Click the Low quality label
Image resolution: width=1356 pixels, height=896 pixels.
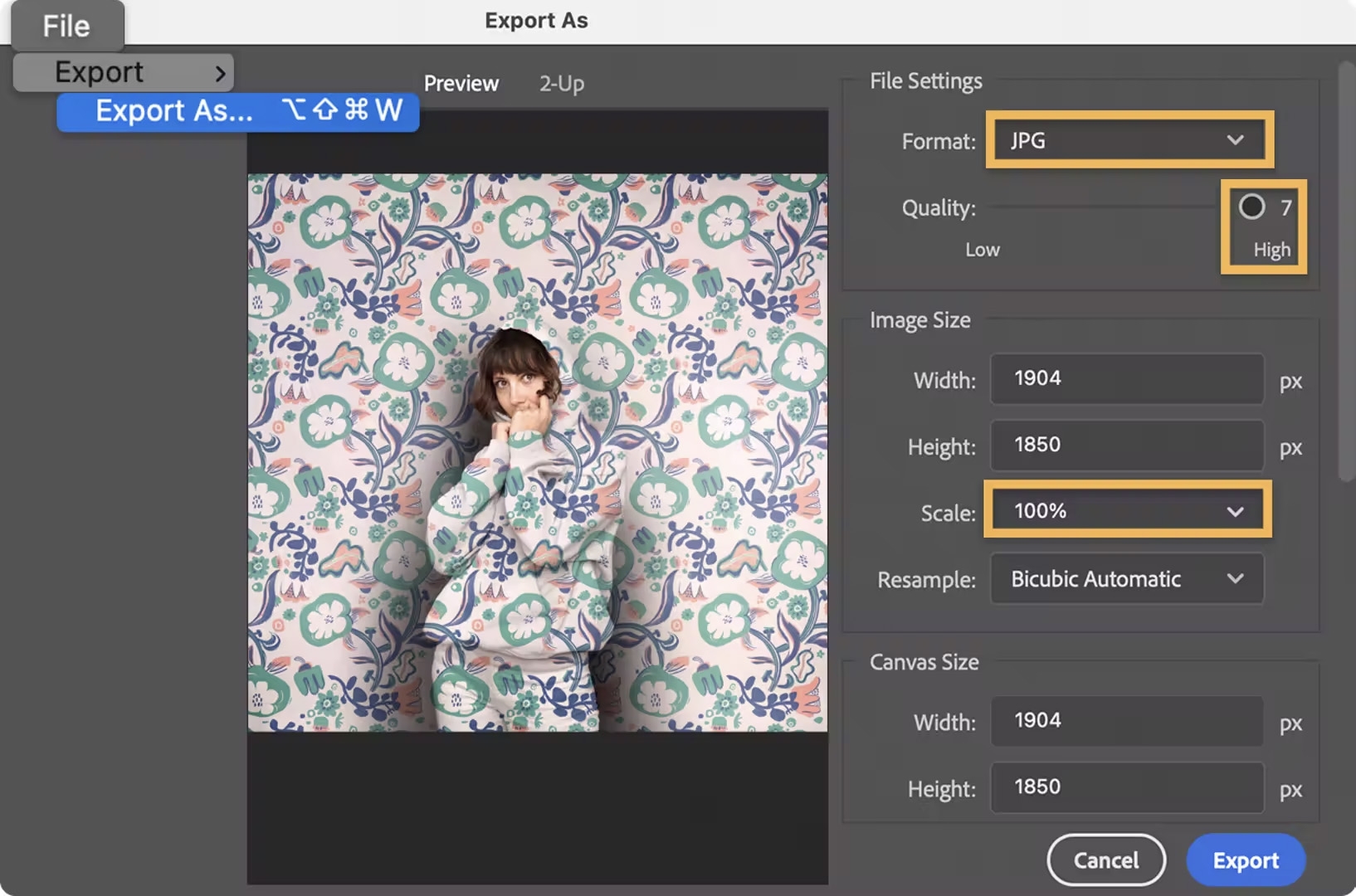[982, 249]
